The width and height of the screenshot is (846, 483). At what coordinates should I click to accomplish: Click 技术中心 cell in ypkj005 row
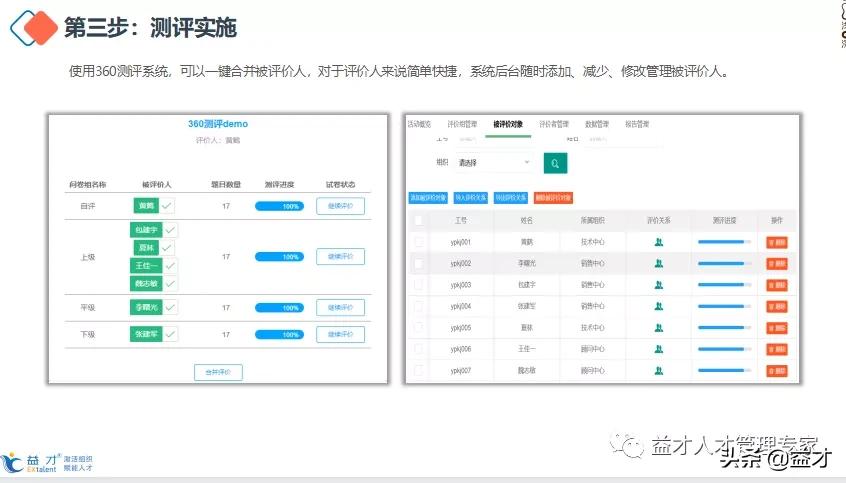coord(592,328)
